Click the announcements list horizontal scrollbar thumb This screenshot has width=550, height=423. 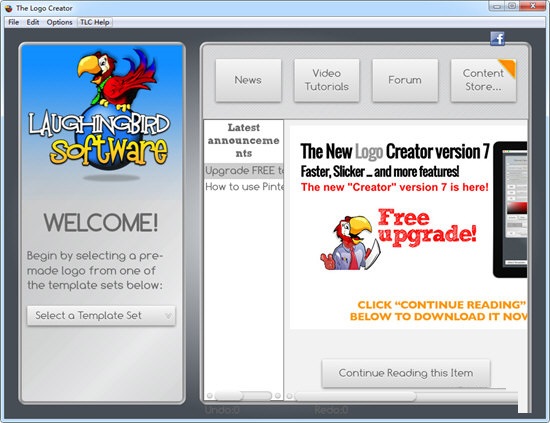(x=229, y=396)
